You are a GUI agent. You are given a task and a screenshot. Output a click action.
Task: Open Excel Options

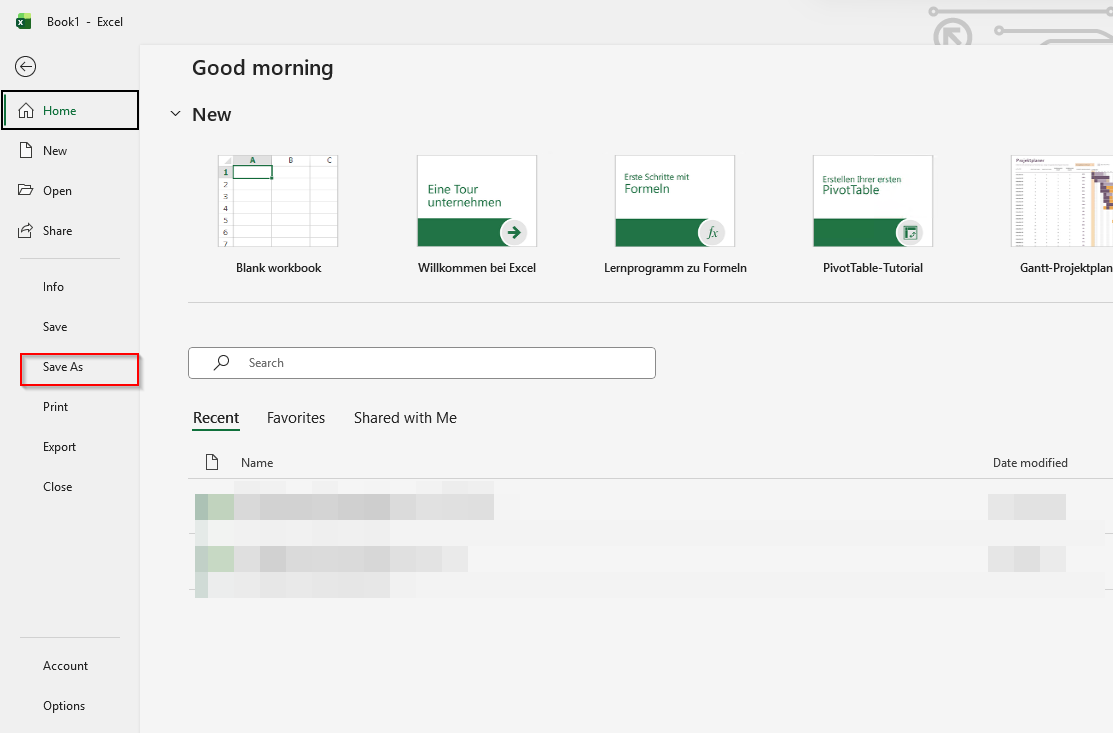pos(64,706)
